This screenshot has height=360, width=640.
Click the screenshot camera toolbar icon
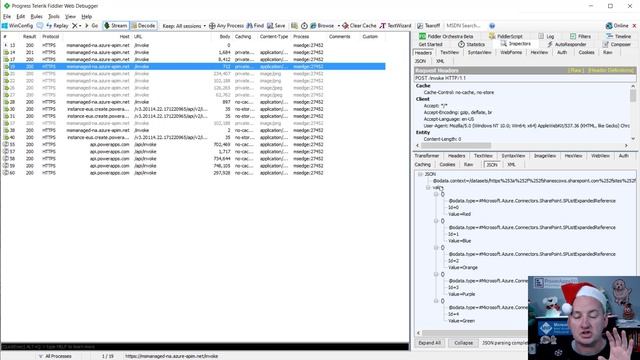[294, 25]
